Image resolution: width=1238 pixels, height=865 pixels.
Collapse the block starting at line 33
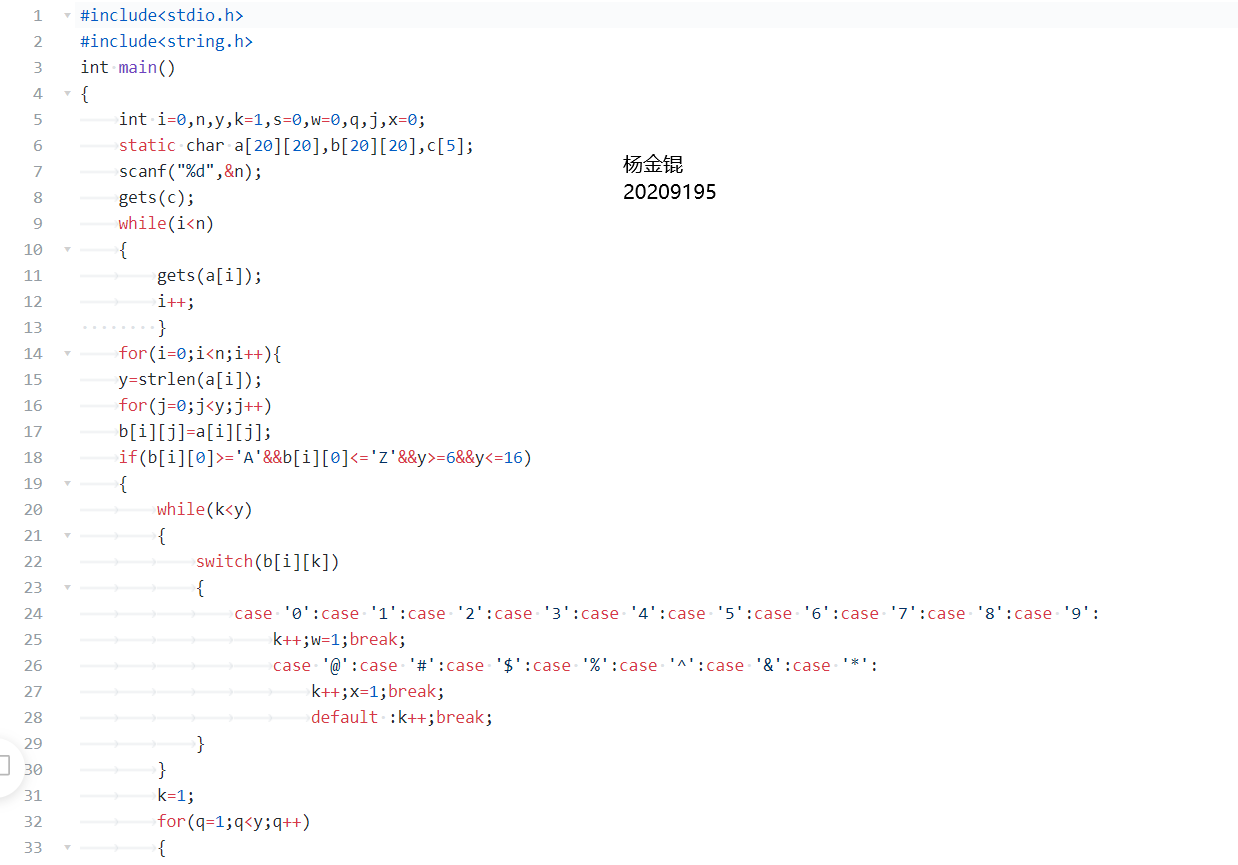tap(67, 847)
